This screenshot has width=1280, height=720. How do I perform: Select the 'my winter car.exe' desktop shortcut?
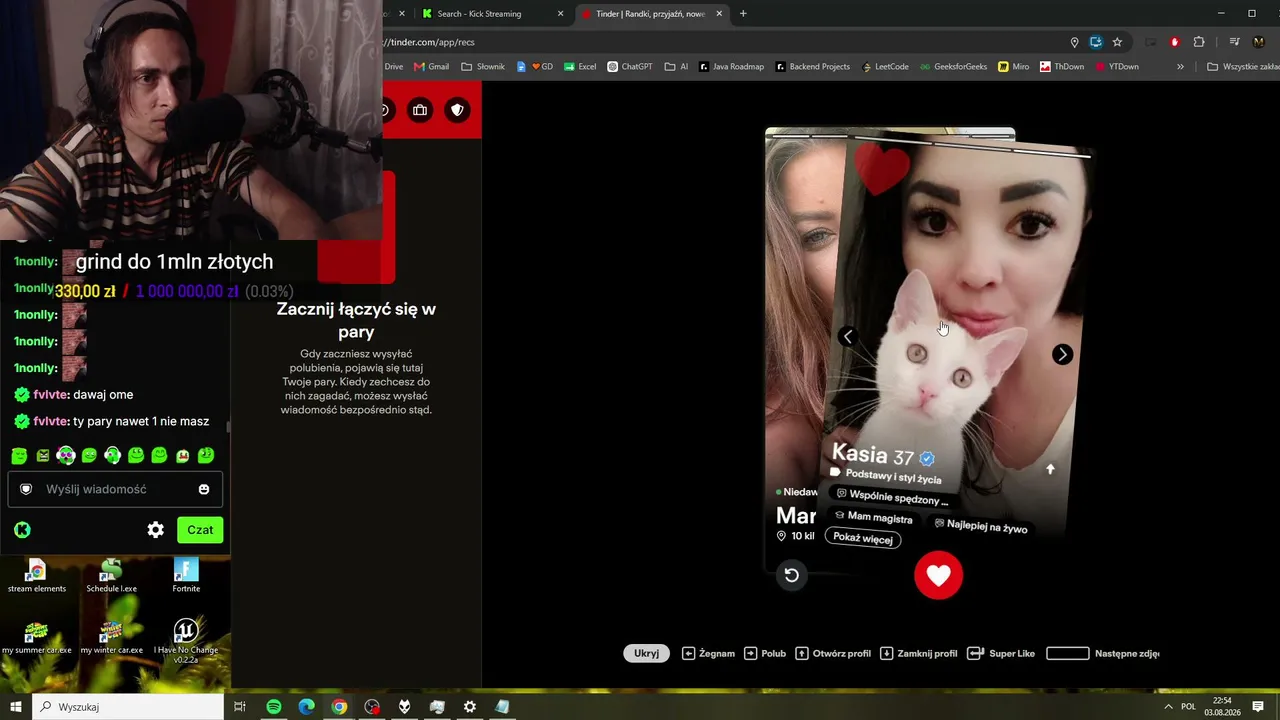coord(111,638)
